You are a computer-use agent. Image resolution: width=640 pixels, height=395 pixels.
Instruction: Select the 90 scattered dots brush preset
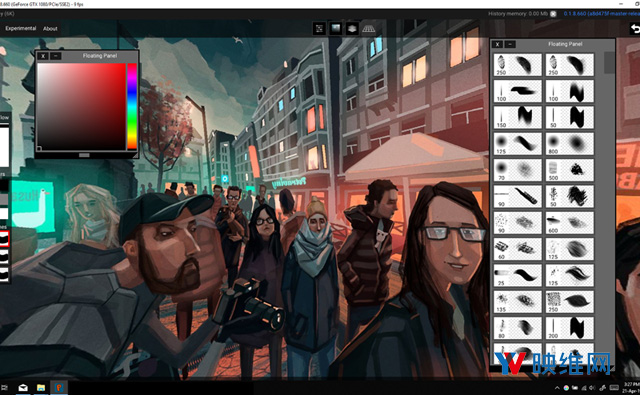click(518, 222)
